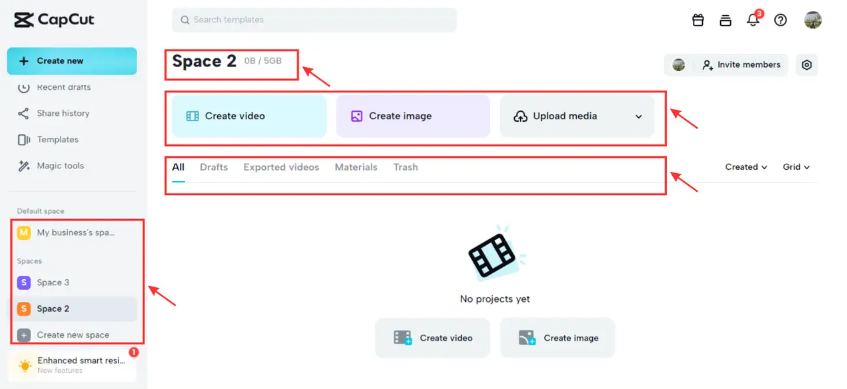847x389 pixels.
Task: Open the notifications bell
Action: pos(753,21)
